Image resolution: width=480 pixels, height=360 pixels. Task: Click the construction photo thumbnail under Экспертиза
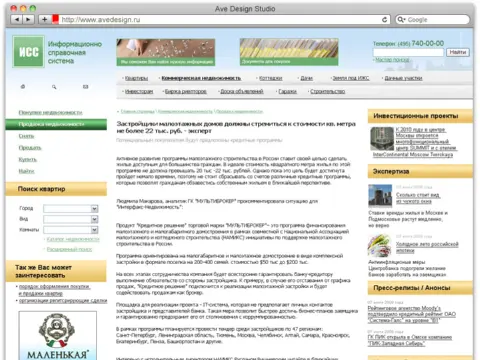(x=380, y=196)
